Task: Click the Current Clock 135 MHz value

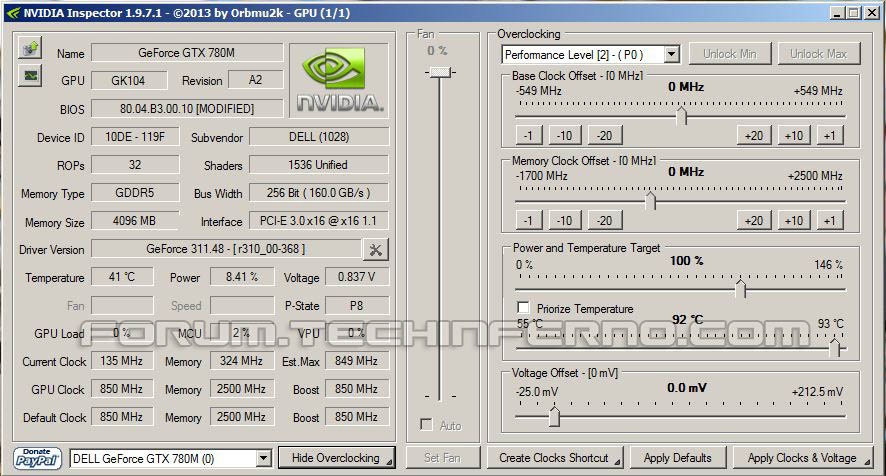Action: click(x=122, y=361)
